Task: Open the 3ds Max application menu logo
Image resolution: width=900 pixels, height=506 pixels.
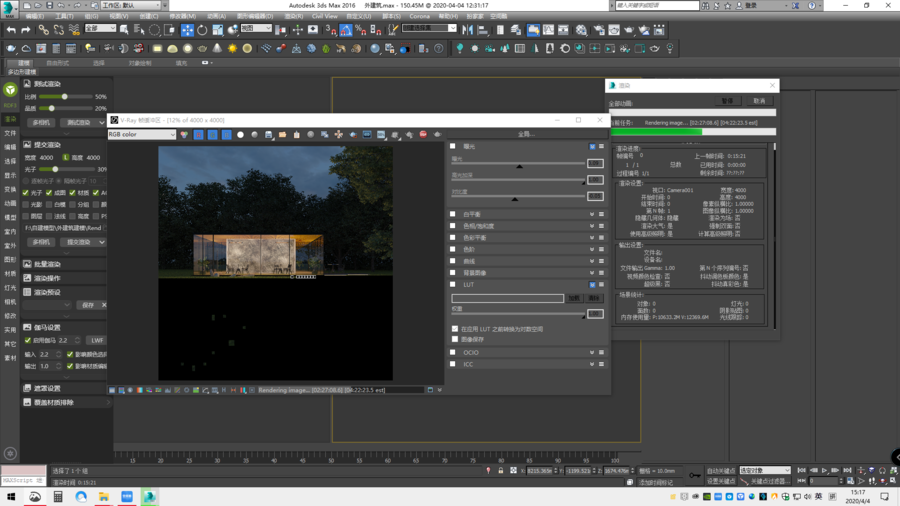Action: click(x=9, y=8)
